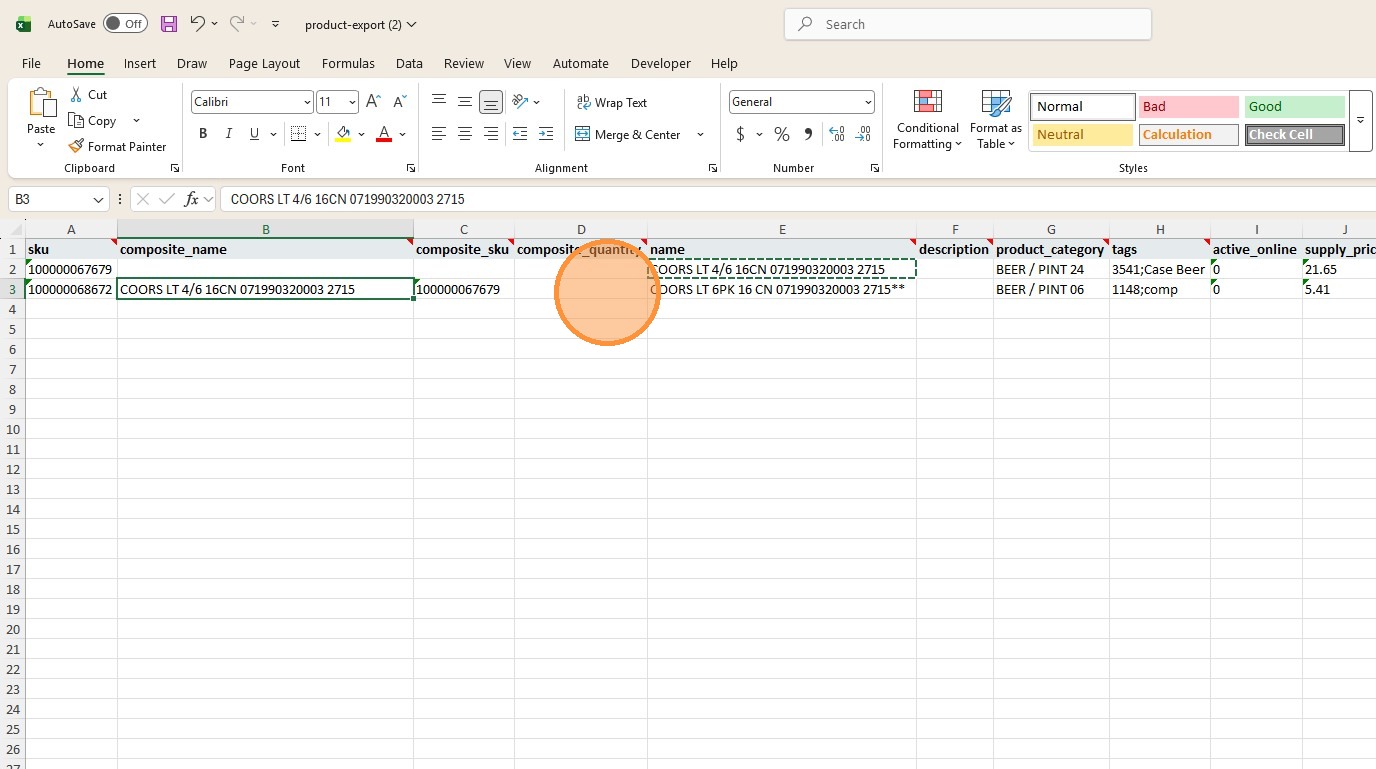1376x769 pixels.
Task: Open Customize Quick Access Toolbar dropdown
Action: coord(275,24)
